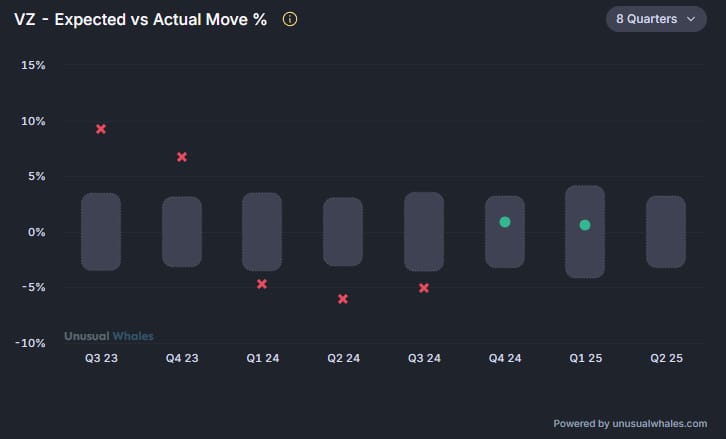Viewport: 726px width, 439px height.
Task: Click the red X marker for Q3 23
Action: pos(101,129)
